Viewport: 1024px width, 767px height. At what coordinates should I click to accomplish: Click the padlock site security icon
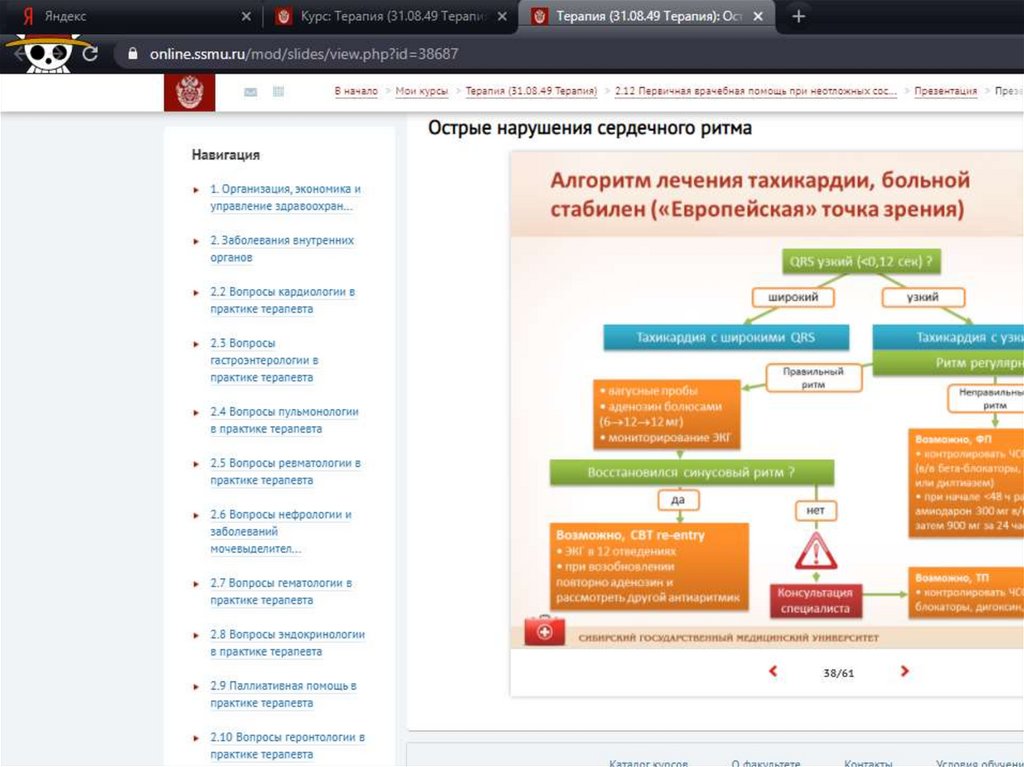[133, 54]
